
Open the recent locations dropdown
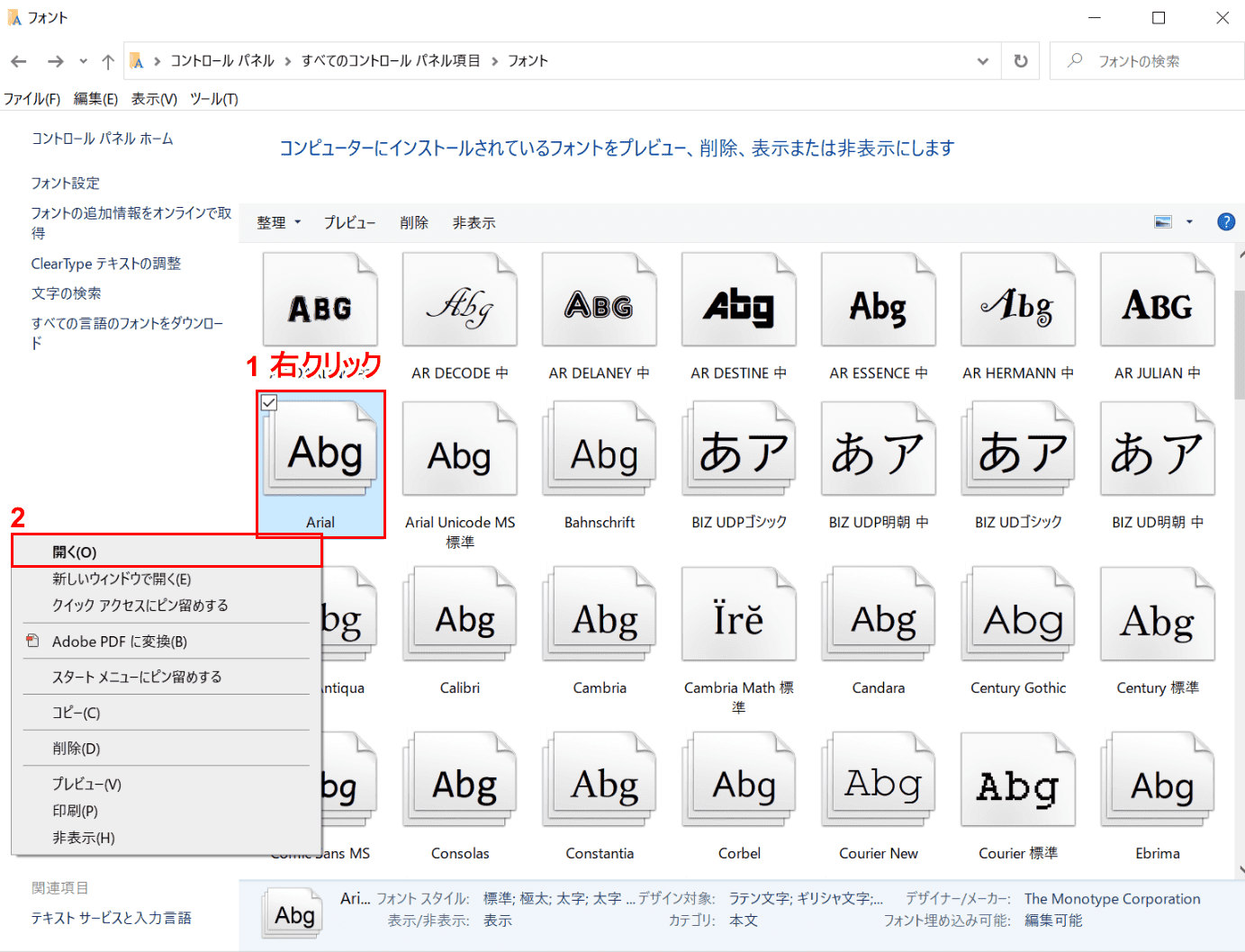83,61
